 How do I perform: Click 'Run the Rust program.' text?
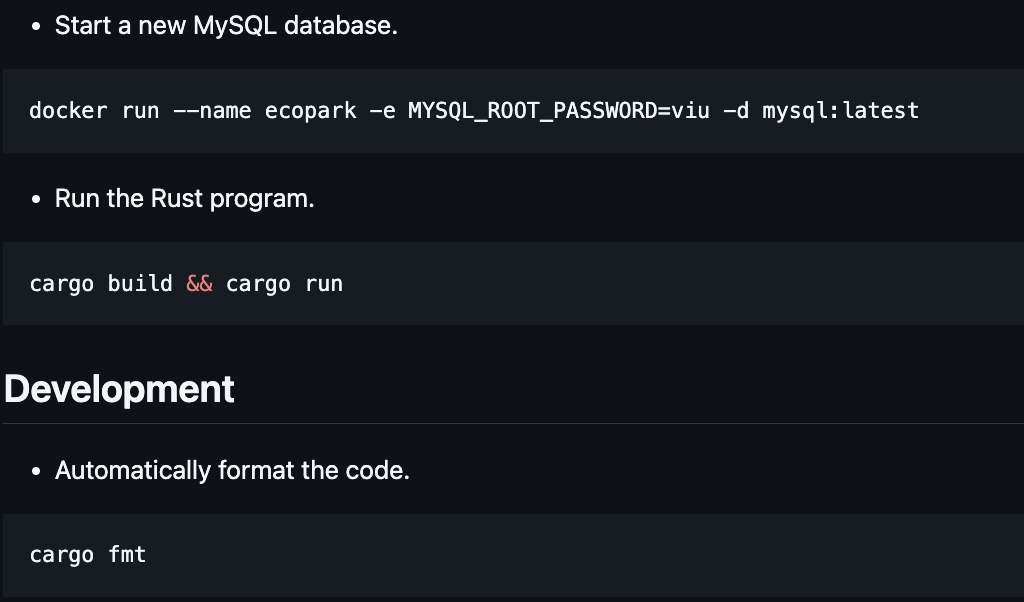[x=184, y=198]
